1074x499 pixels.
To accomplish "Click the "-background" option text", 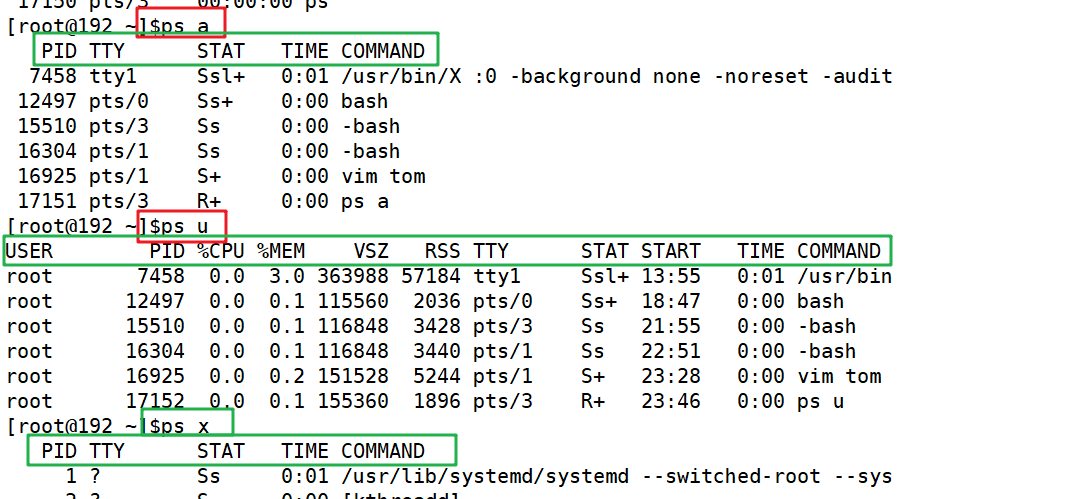I will 575,77.
